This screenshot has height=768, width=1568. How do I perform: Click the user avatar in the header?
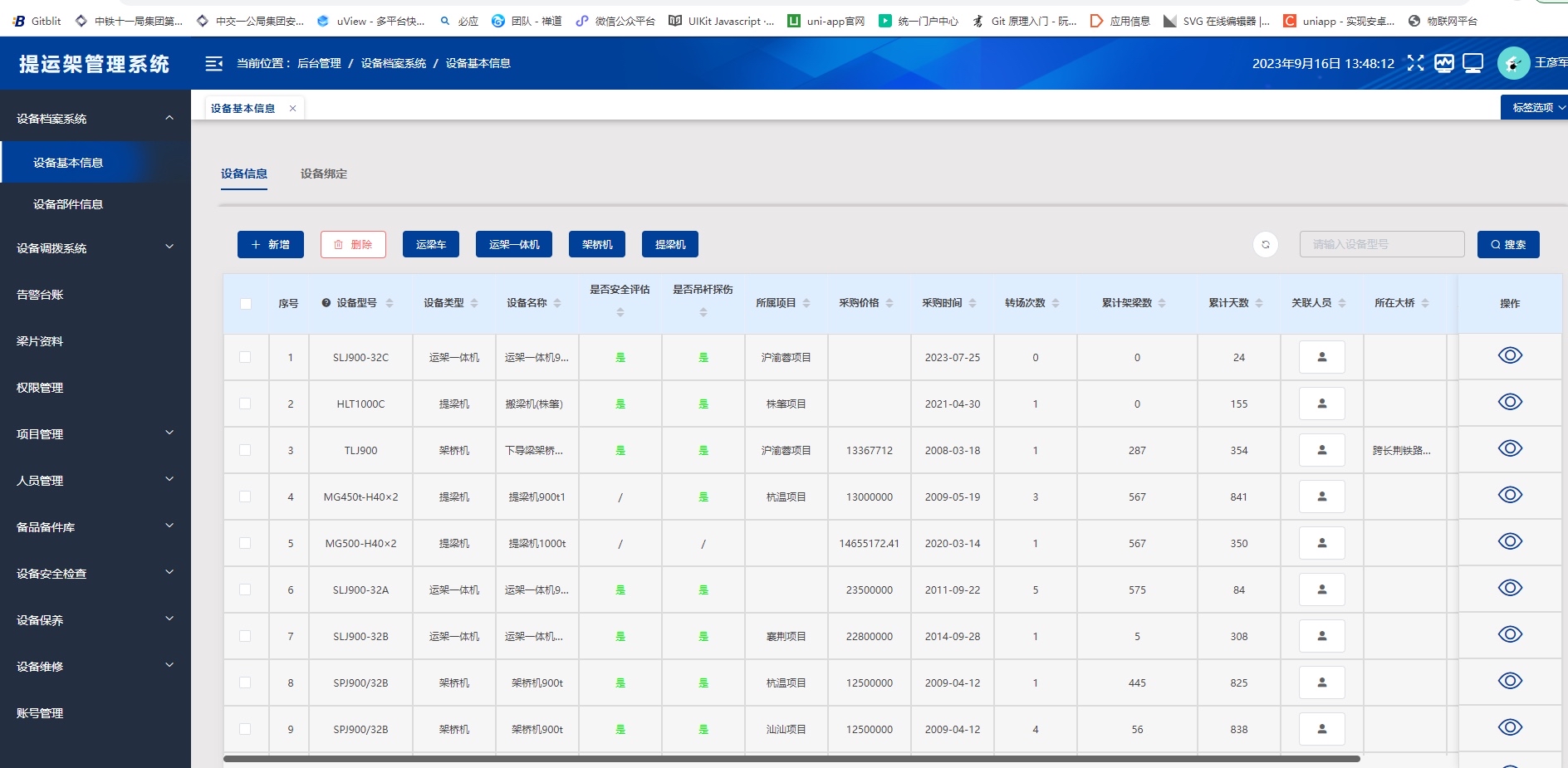point(1513,63)
